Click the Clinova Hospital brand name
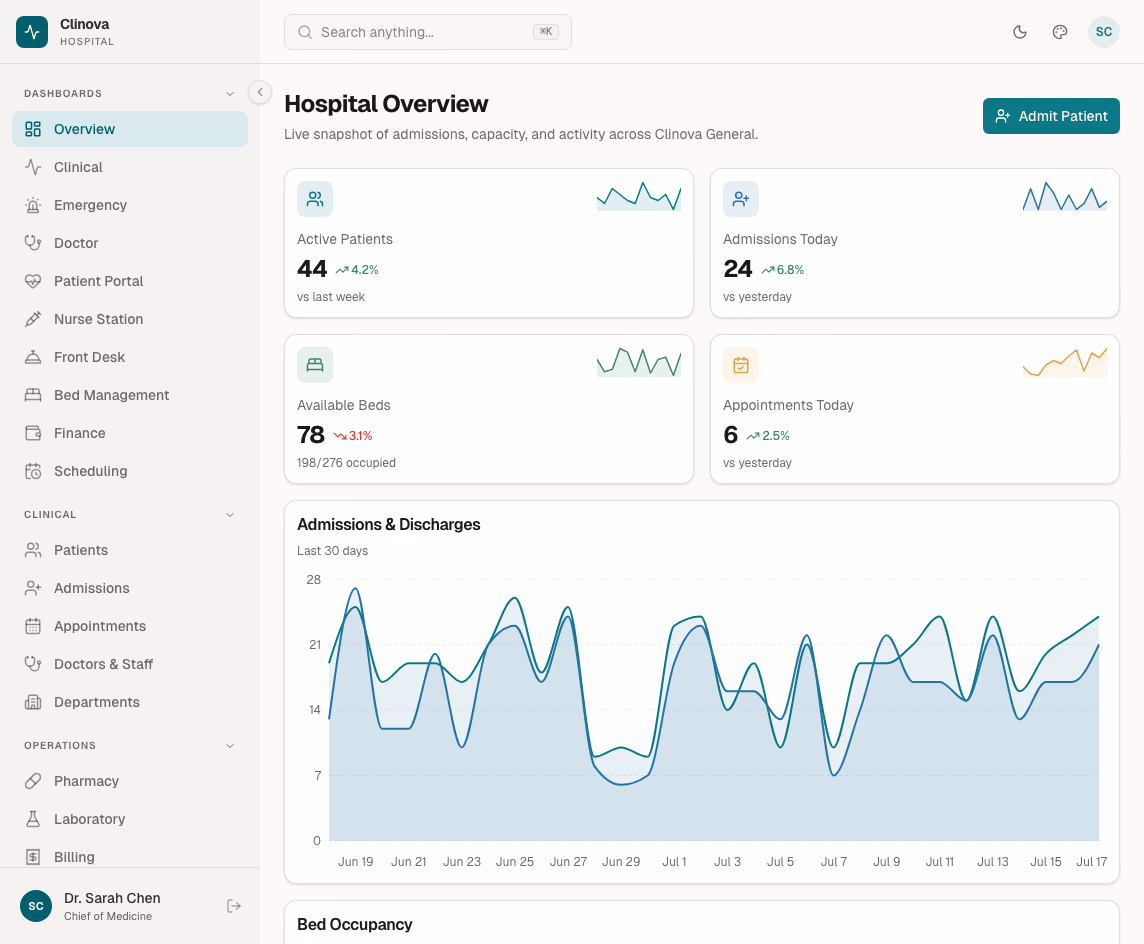 tap(87, 32)
